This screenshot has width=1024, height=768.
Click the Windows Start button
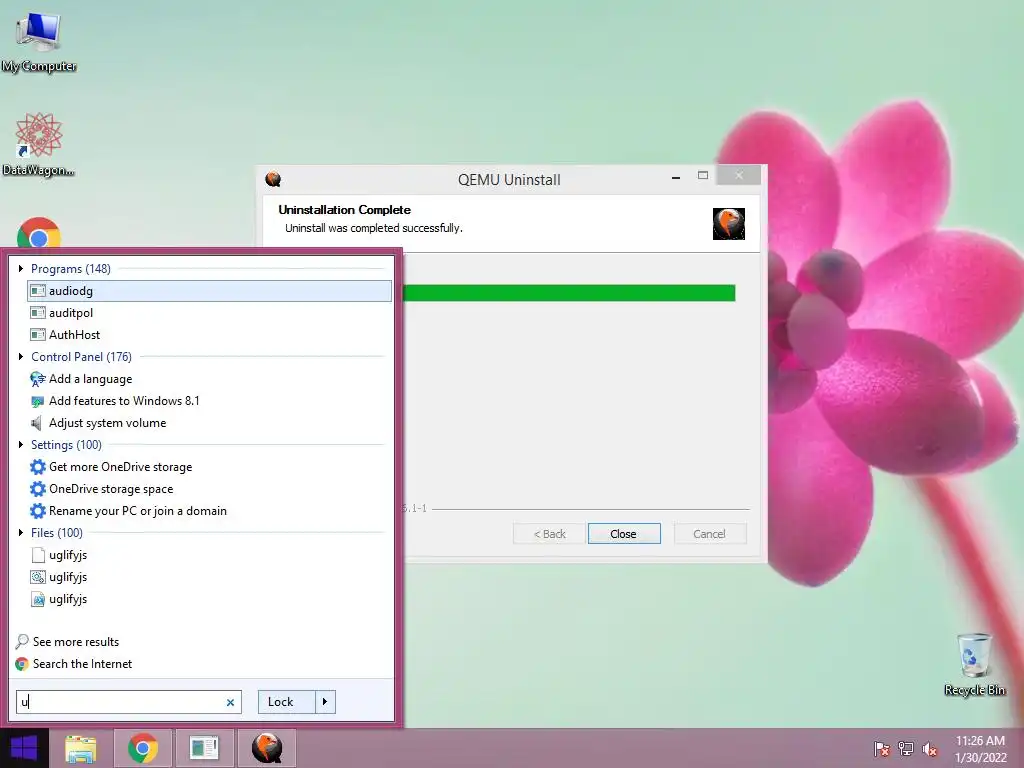24,748
